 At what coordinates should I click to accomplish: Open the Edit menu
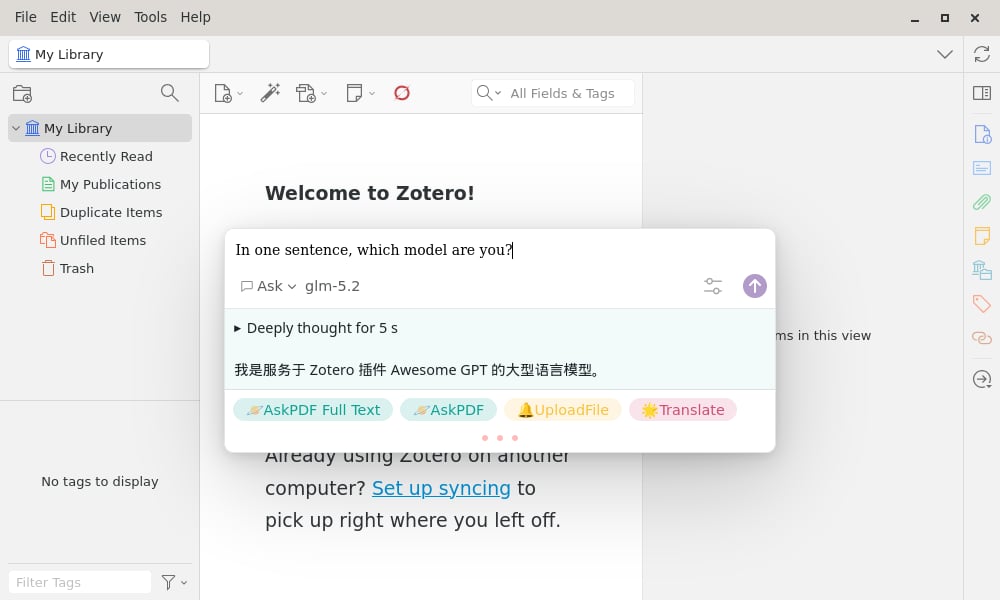(x=63, y=17)
